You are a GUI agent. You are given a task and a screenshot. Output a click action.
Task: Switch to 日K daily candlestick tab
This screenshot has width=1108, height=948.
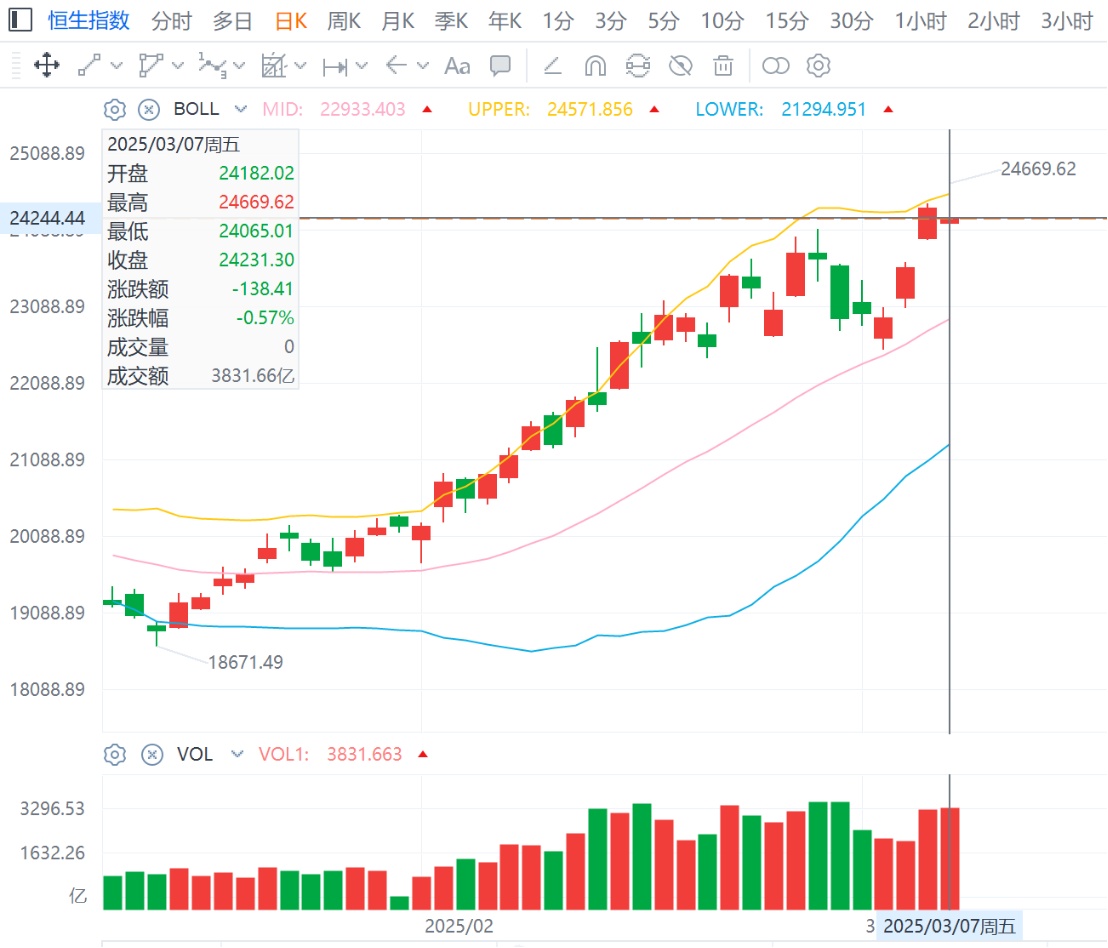click(x=291, y=21)
